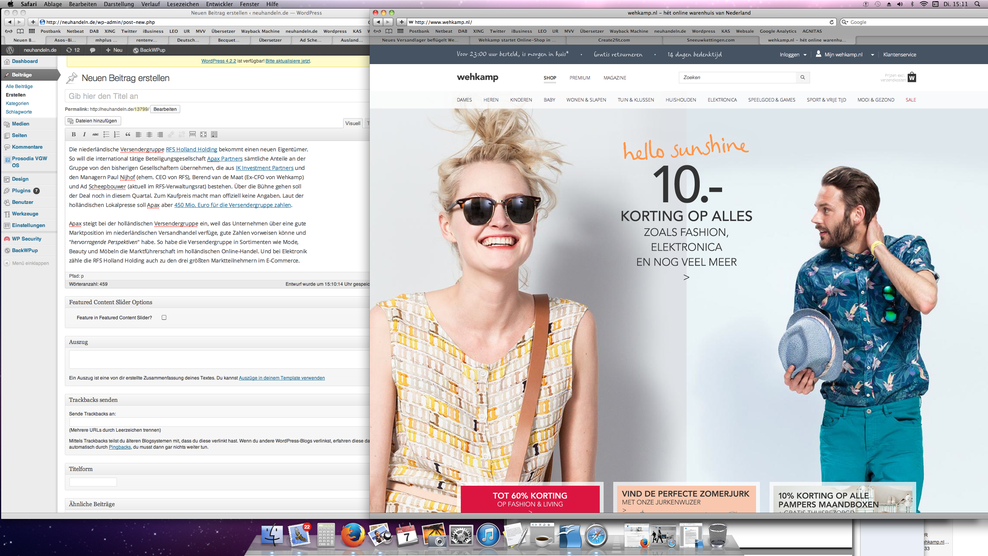988x556 pixels.
Task: Insert a bulleted list in editor
Action: click(x=106, y=134)
